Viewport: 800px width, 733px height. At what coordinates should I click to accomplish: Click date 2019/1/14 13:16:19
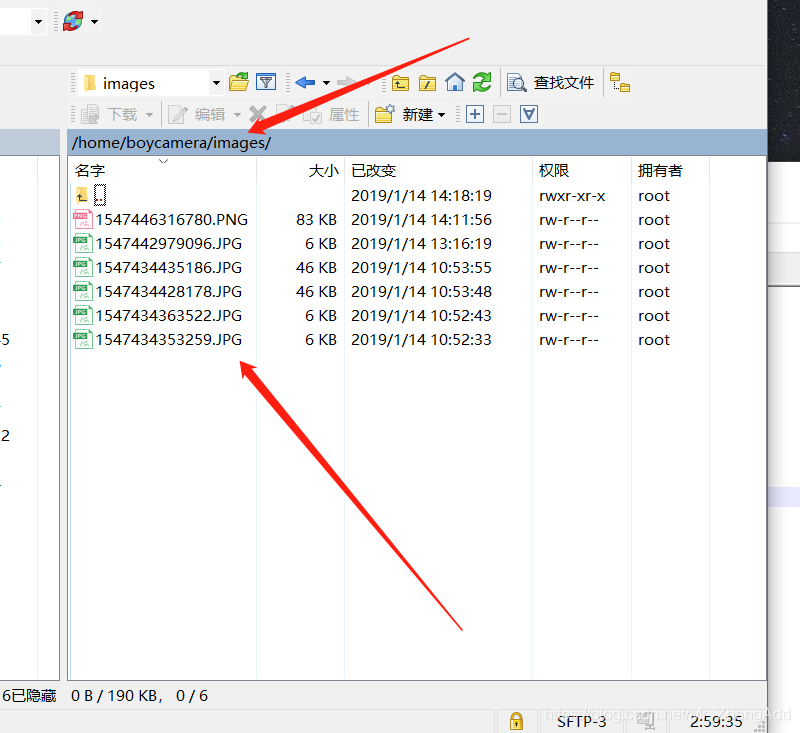tap(421, 243)
